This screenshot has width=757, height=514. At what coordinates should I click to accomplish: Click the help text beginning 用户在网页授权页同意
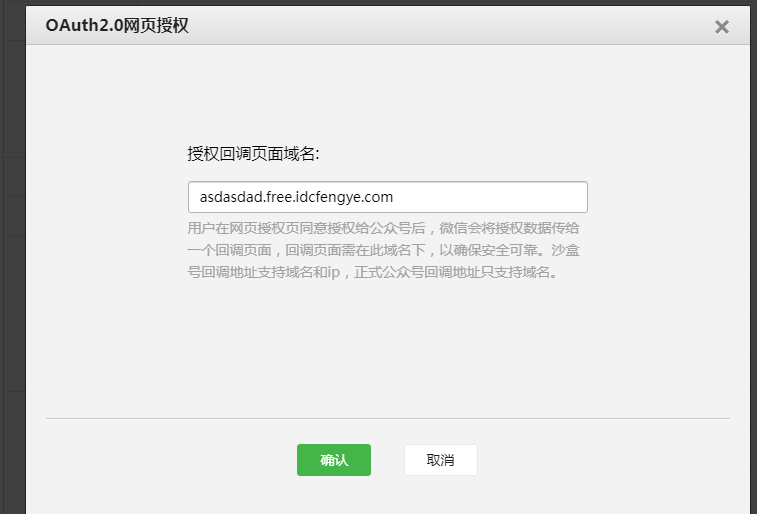383,250
